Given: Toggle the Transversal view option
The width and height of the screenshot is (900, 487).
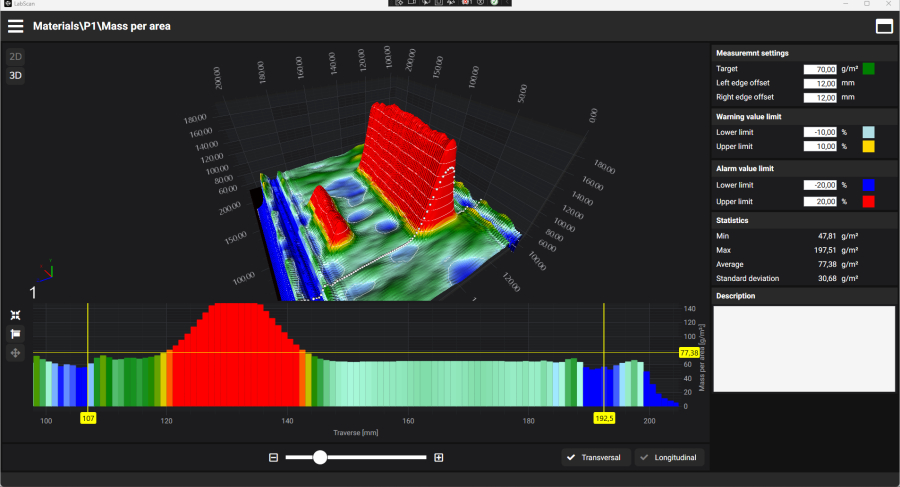Looking at the screenshot, I should click(591, 457).
